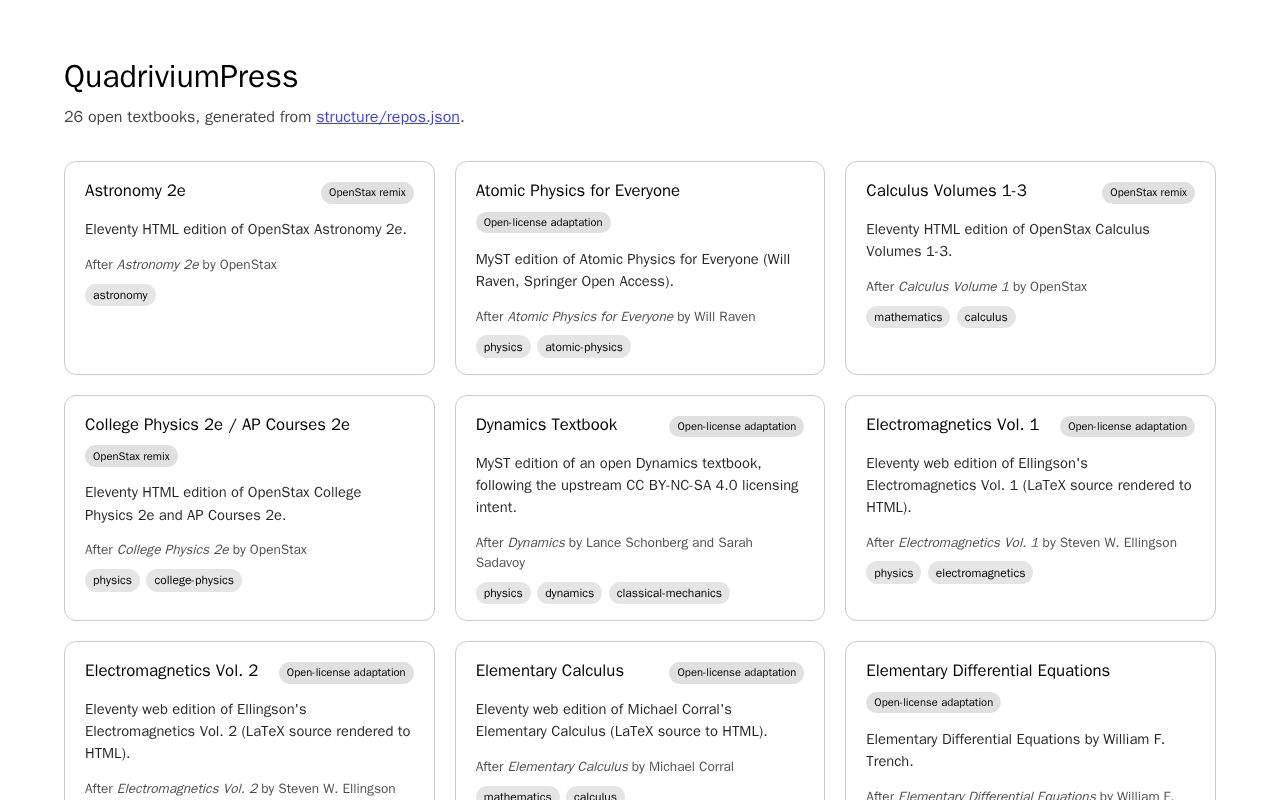Select the astronomy tag
This screenshot has width=1280, height=800.
coord(120,295)
